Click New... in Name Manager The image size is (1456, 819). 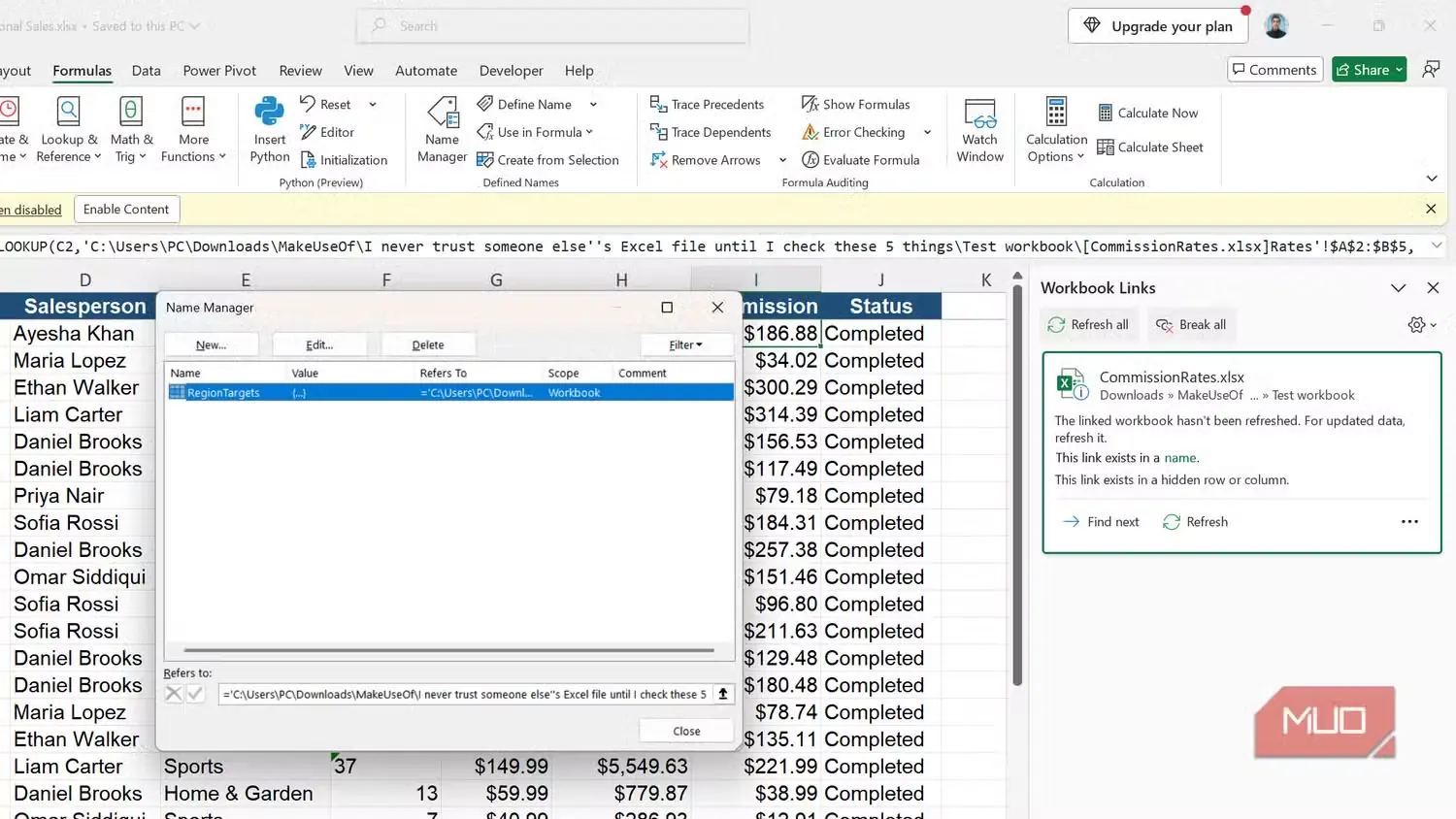pos(211,344)
